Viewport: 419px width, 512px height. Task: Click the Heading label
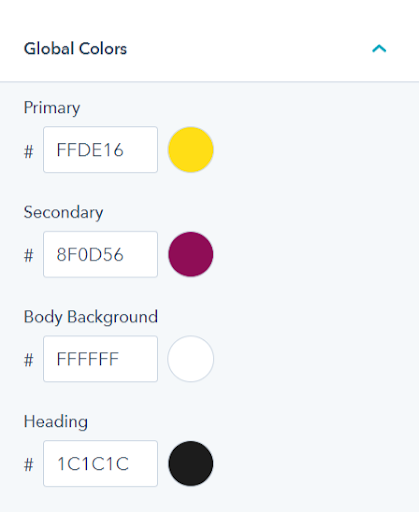(x=56, y=422)
